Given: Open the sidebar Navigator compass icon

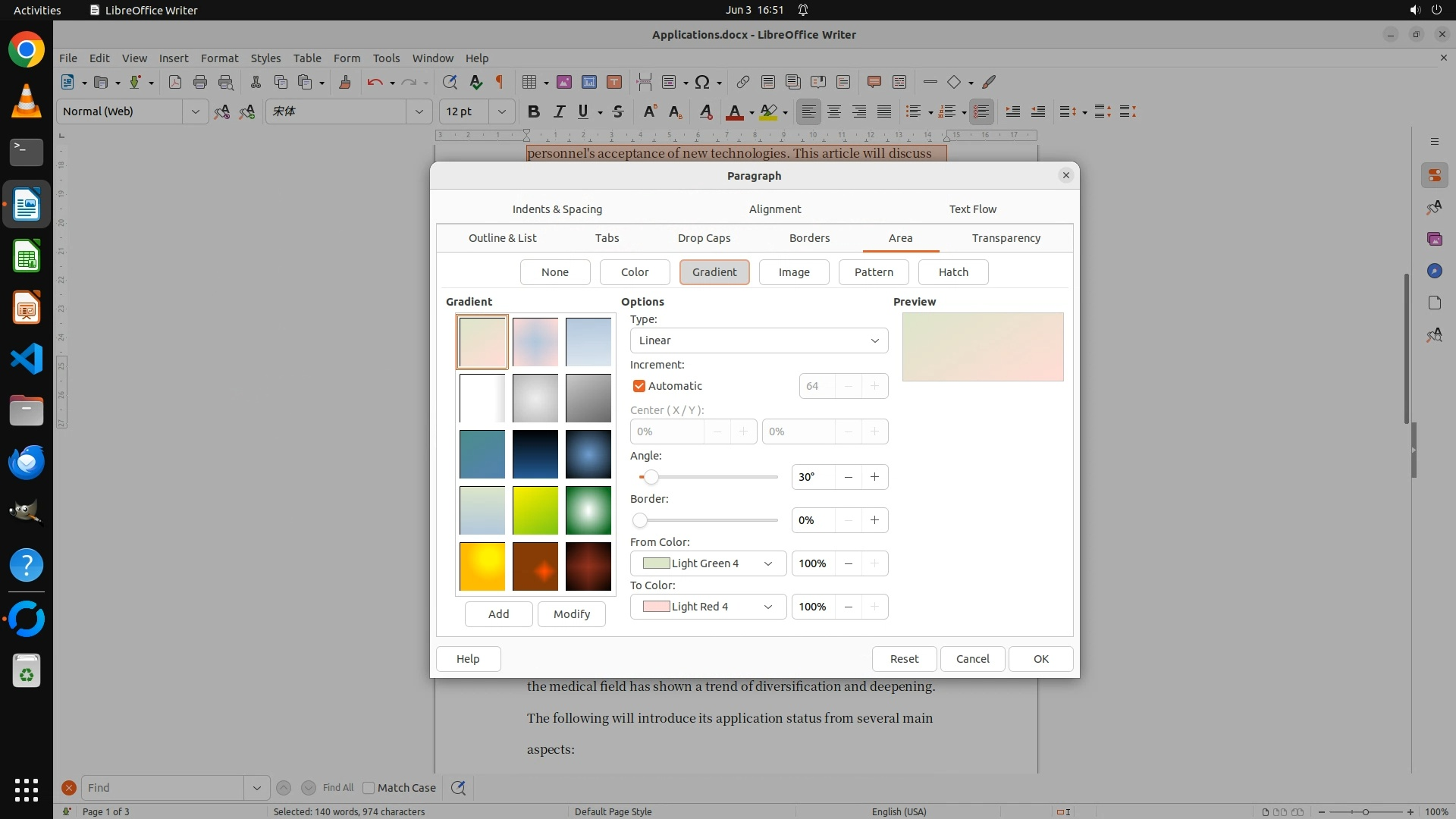Looking at the screenshot, I should tap(1434, 271).
